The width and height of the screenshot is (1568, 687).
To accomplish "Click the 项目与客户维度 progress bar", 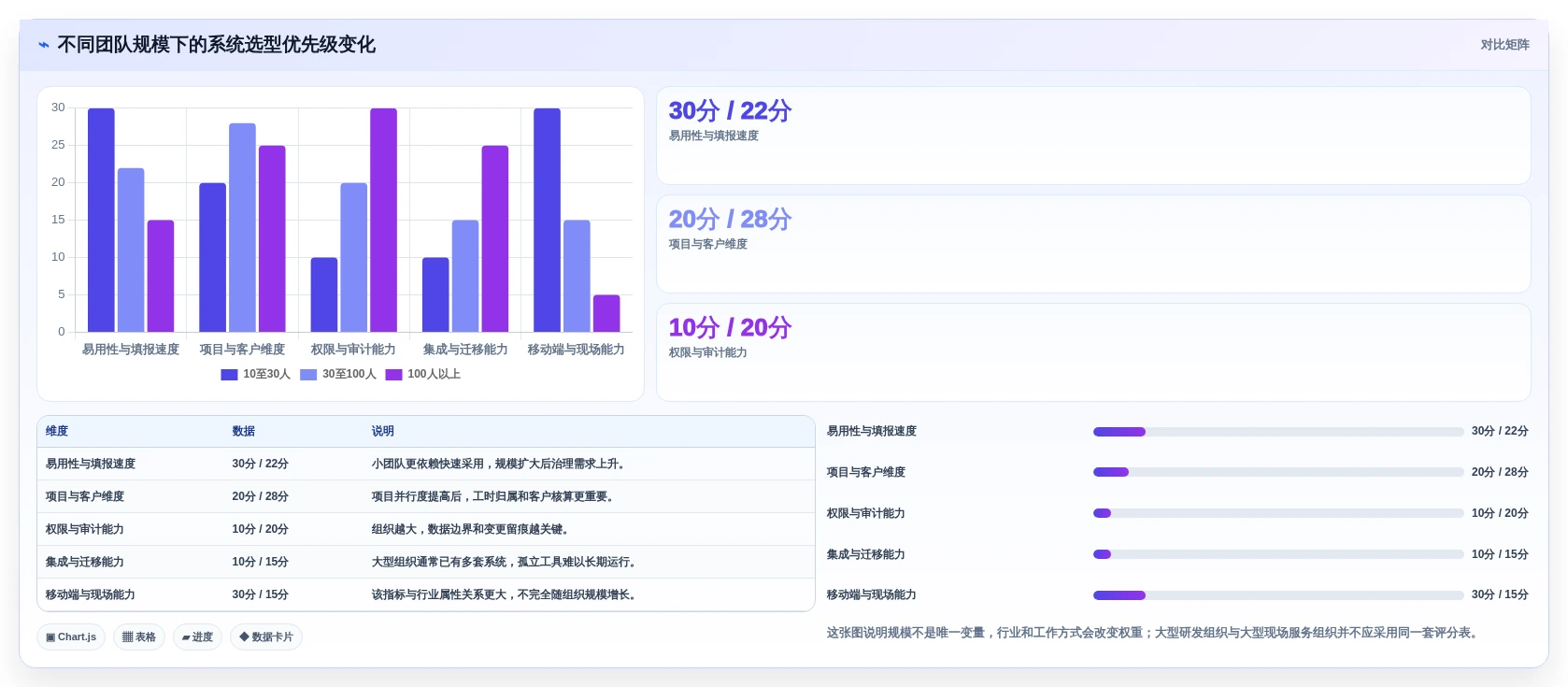I will point(1278,472).
